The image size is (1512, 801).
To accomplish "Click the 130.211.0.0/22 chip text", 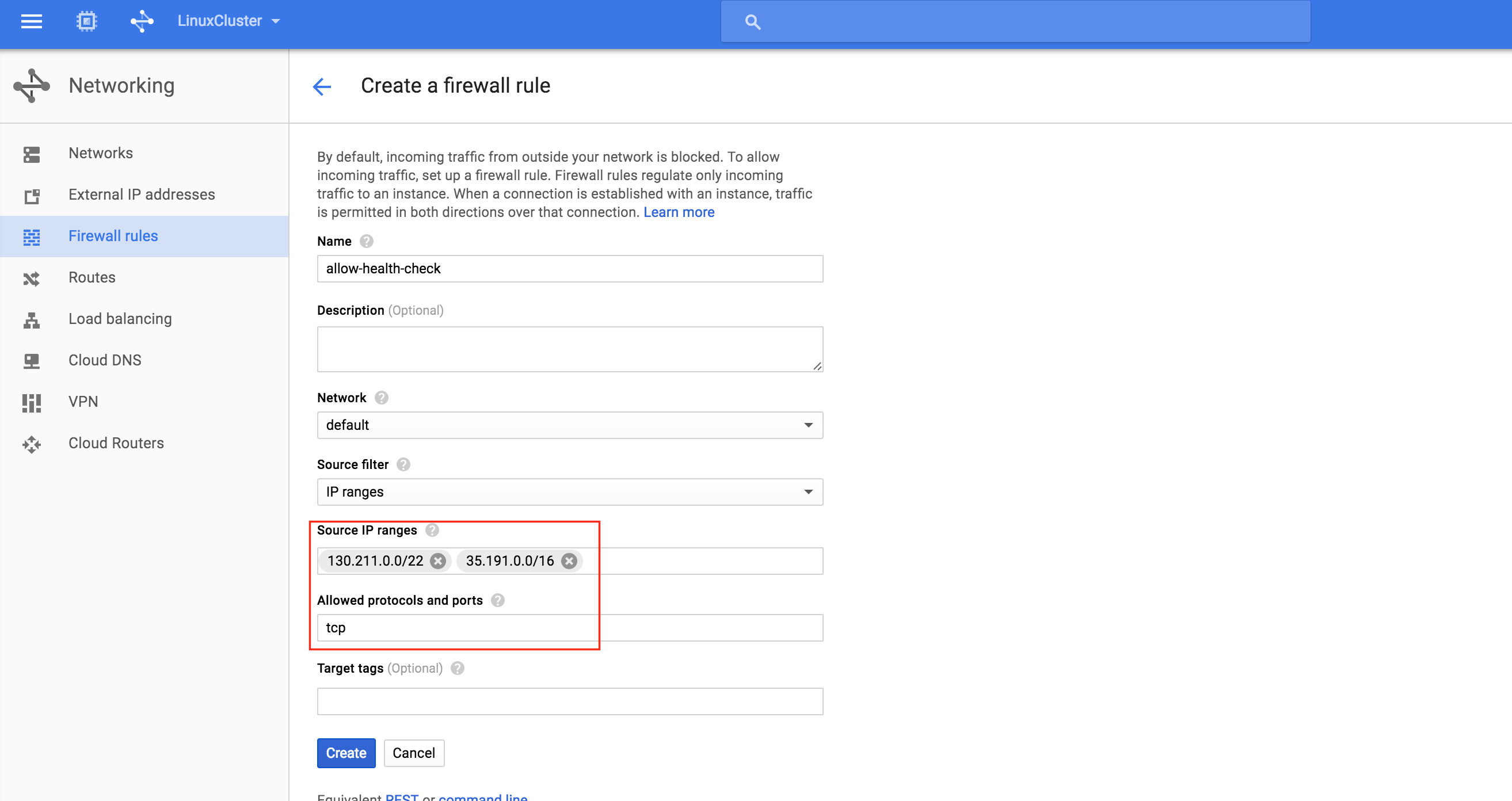I will coord(375,561).
